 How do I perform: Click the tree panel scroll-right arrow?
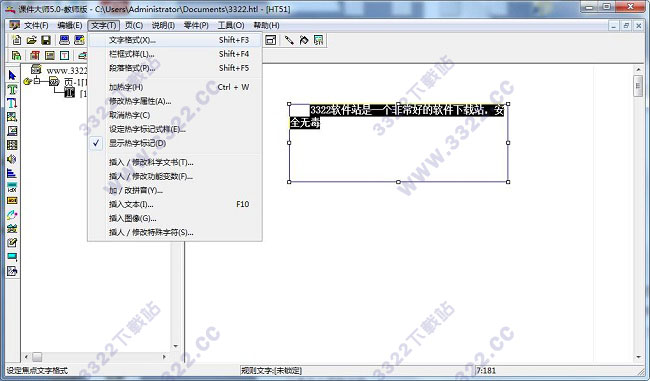164,357
